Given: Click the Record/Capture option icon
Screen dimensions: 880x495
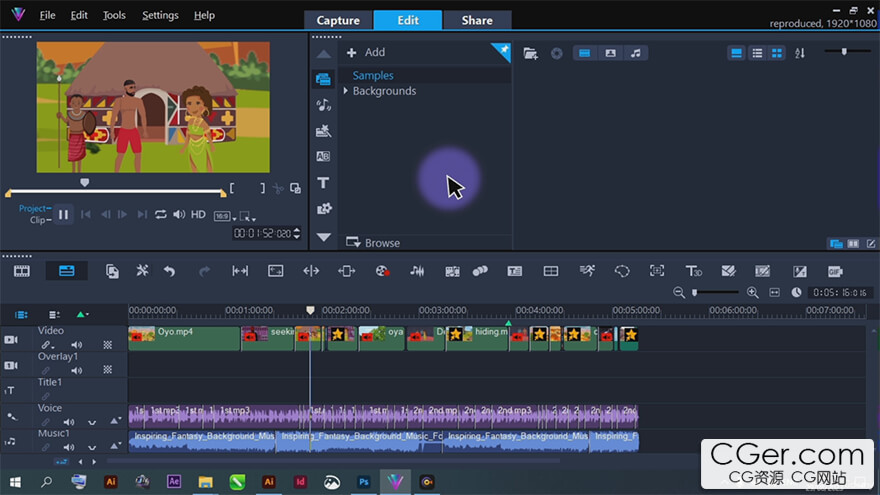Looking at the screenshot, I should 382,271.
